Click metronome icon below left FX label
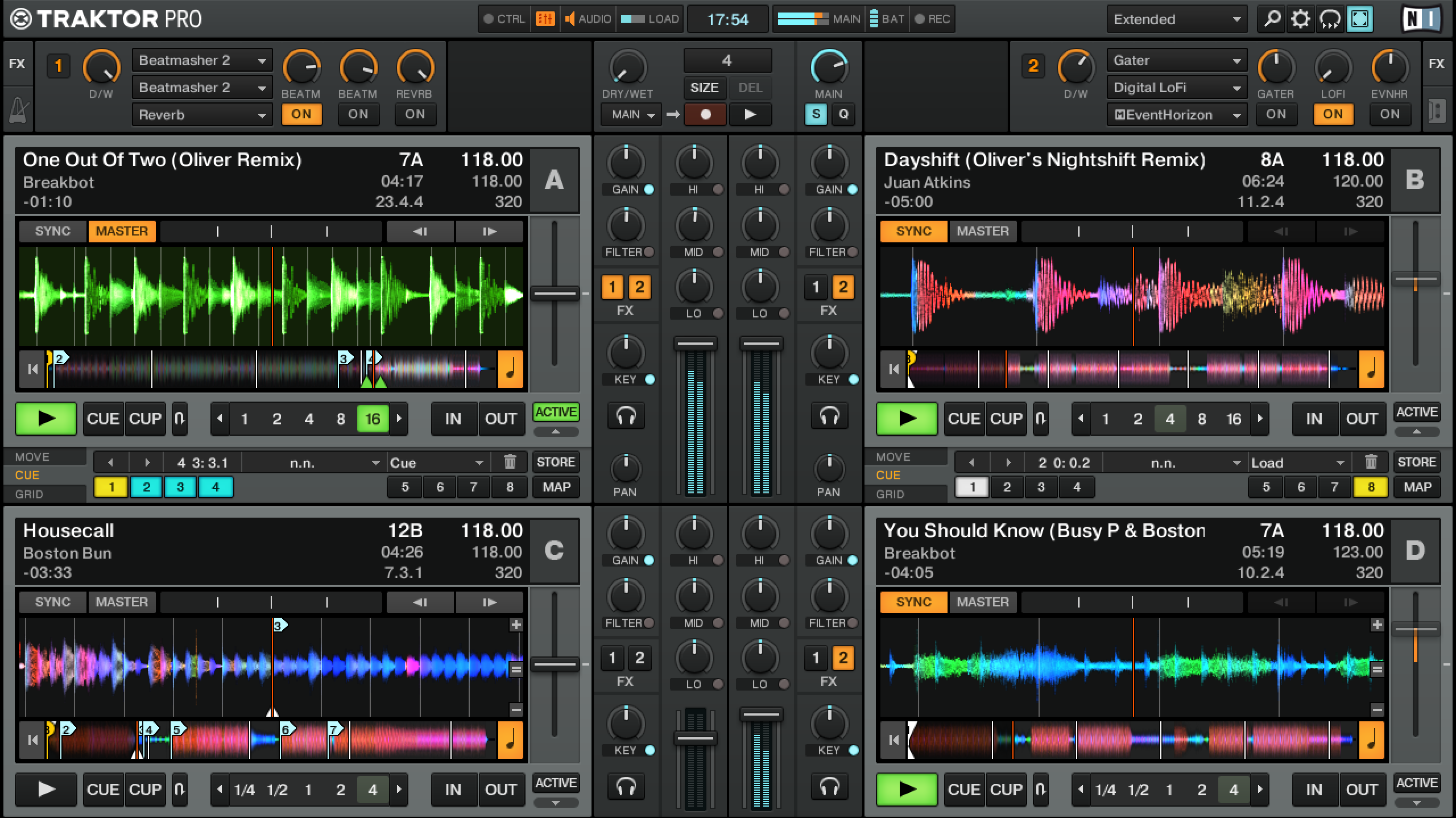Screen dimensions: 1456x818 [17, 109]
